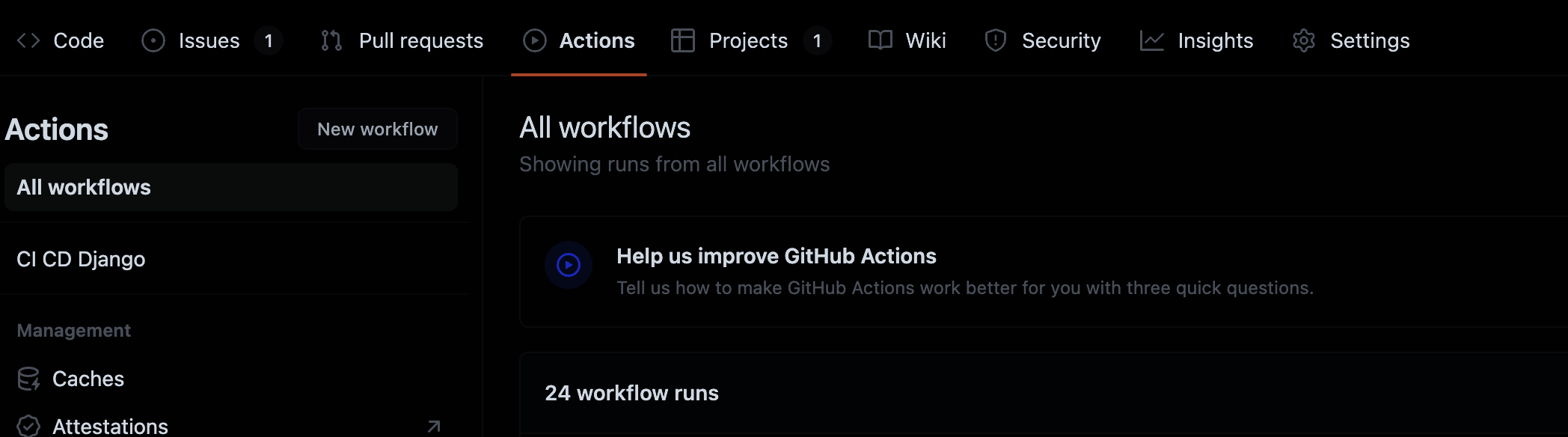Click the Issues count badge
The width and height of the screenshot is (1568, 437).
(x=269, y=40)
